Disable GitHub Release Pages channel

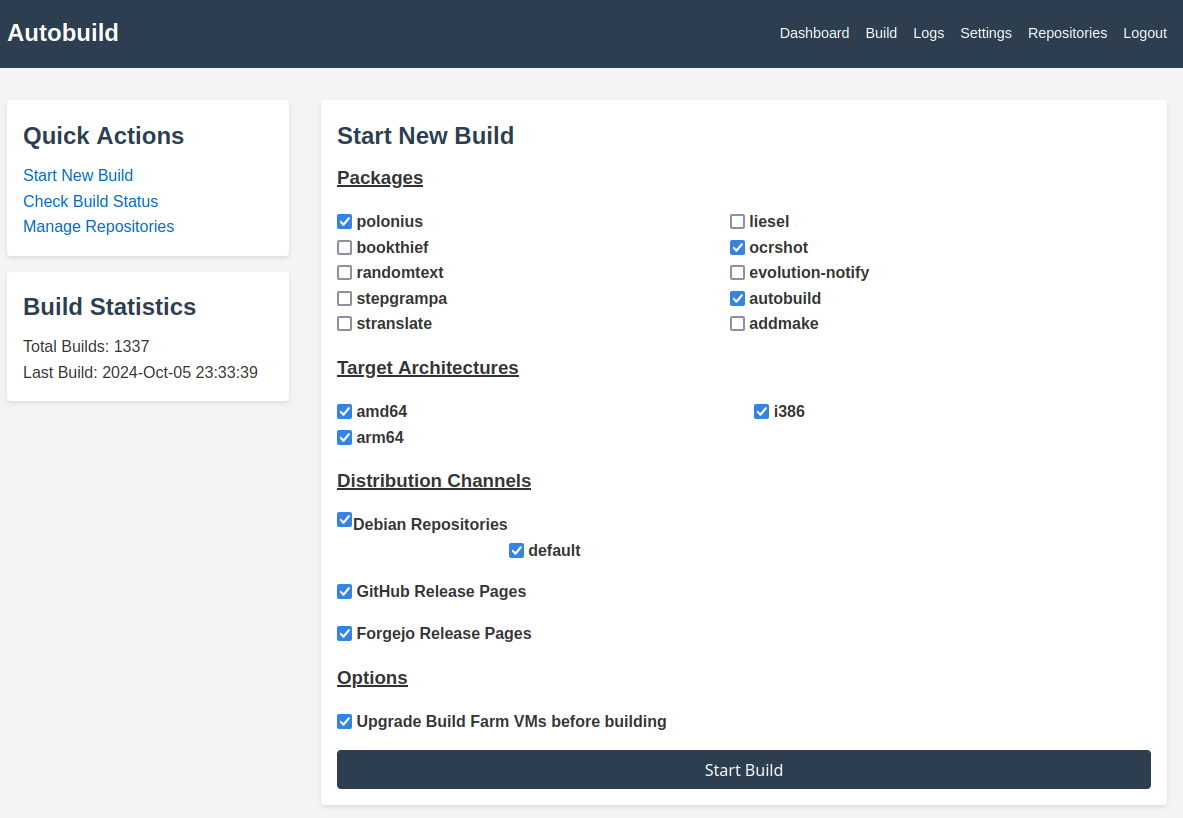pos(344,592)
